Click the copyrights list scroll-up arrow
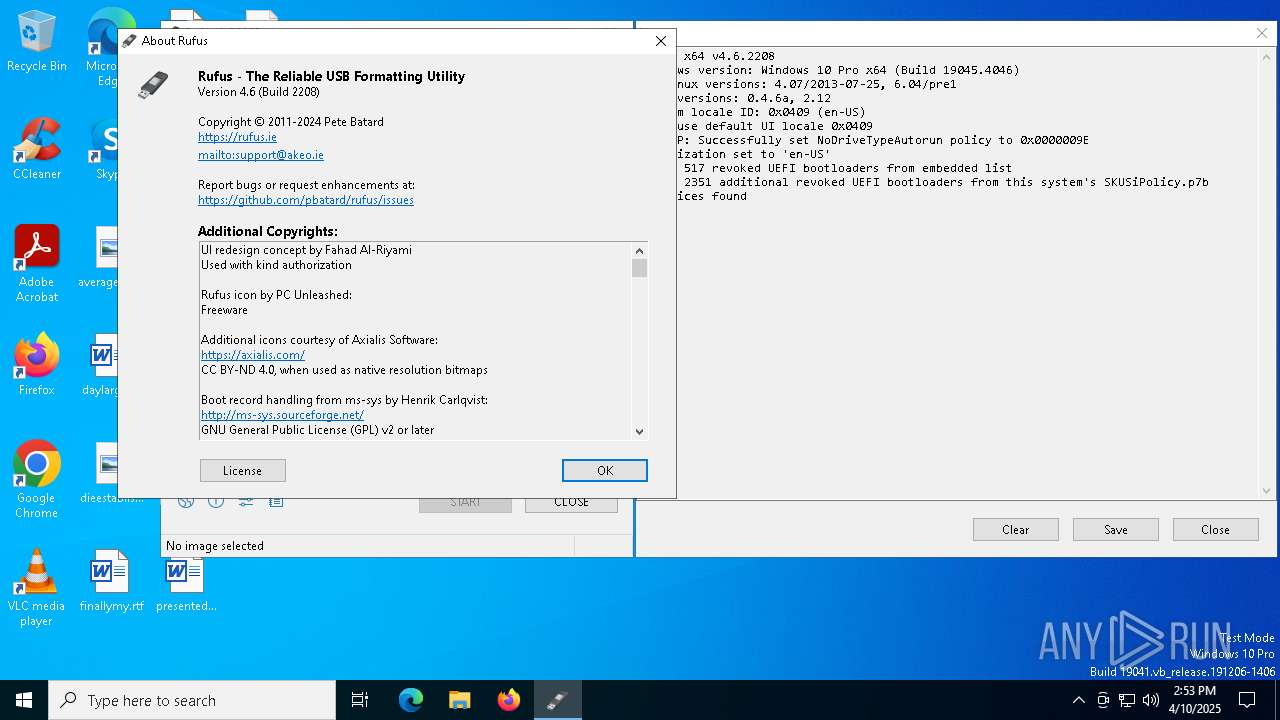Screen dimensions: 1280x720 point(640,250)
